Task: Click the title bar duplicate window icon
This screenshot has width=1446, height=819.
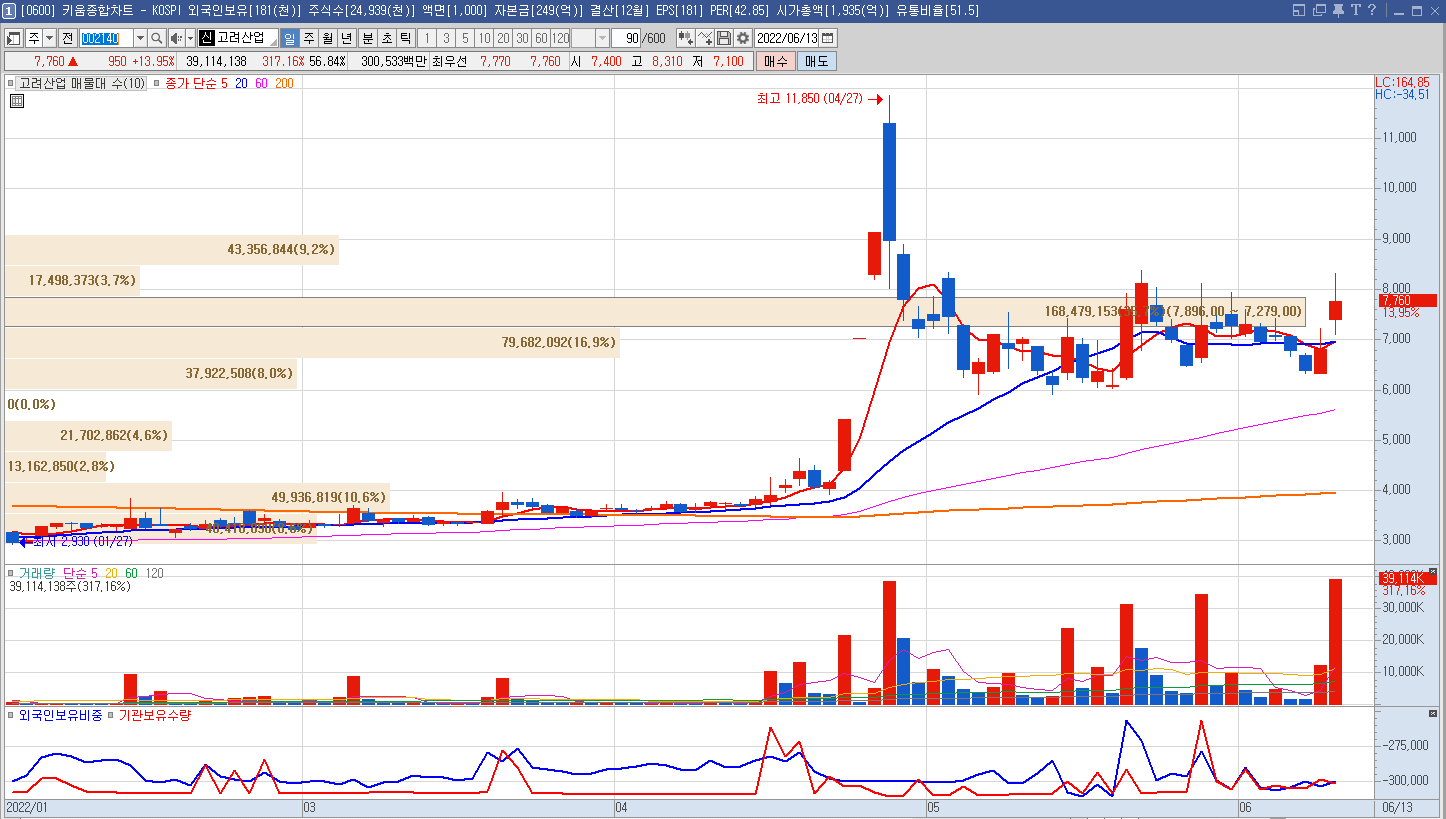Action: tap(1319, 10)
